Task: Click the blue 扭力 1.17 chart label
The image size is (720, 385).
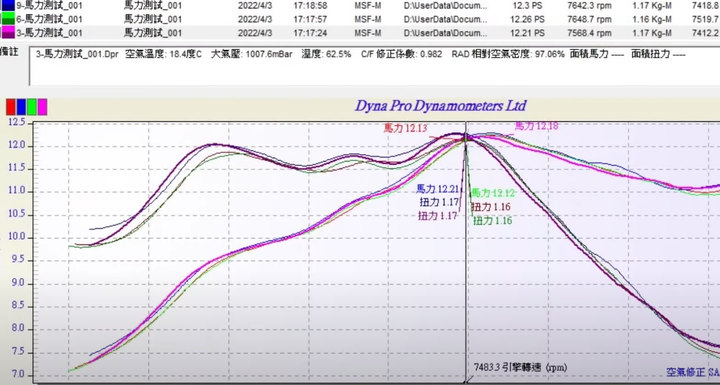Action: (x=439, y=202)
